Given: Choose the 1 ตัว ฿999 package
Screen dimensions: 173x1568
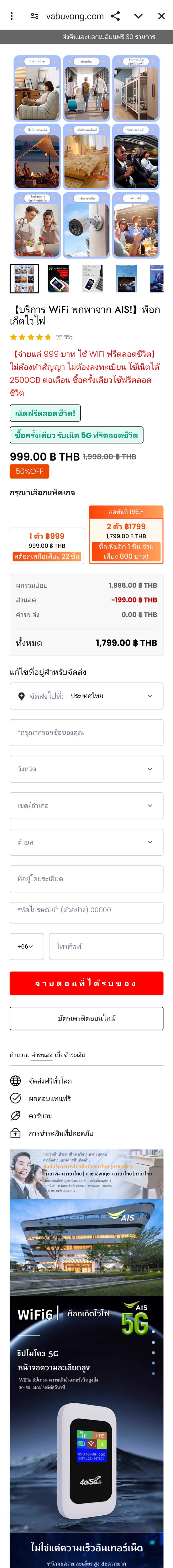Looking at the screenshot, I should click(47, 545).
